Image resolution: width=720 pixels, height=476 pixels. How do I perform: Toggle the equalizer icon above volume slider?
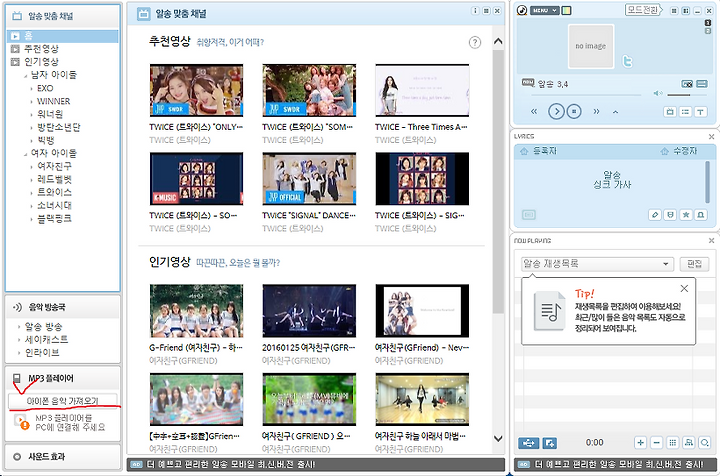pyautogui.click(x=702, y=84)
